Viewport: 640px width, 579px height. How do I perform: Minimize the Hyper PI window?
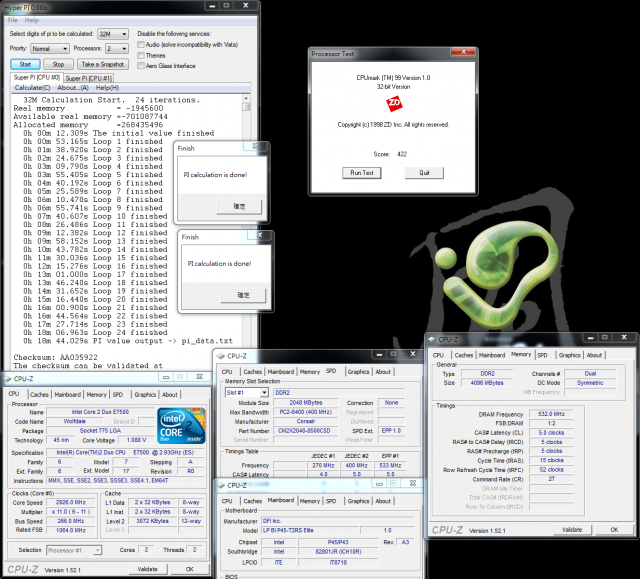click(212, 6)
